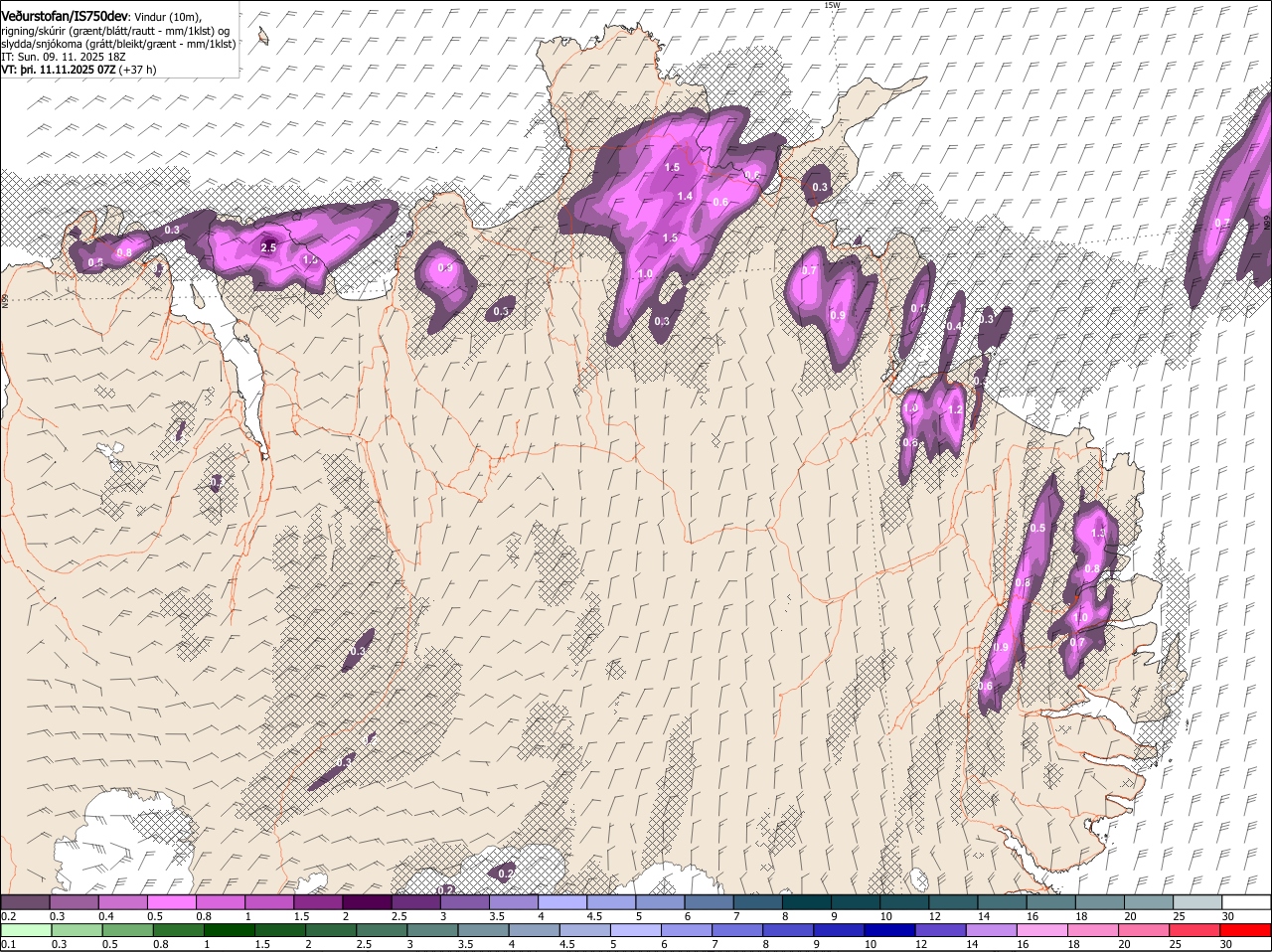This screenshot has width=1272, height=952.
Task: Click the 0.1 label in lower legend
Action: click(x=8, y=944)
